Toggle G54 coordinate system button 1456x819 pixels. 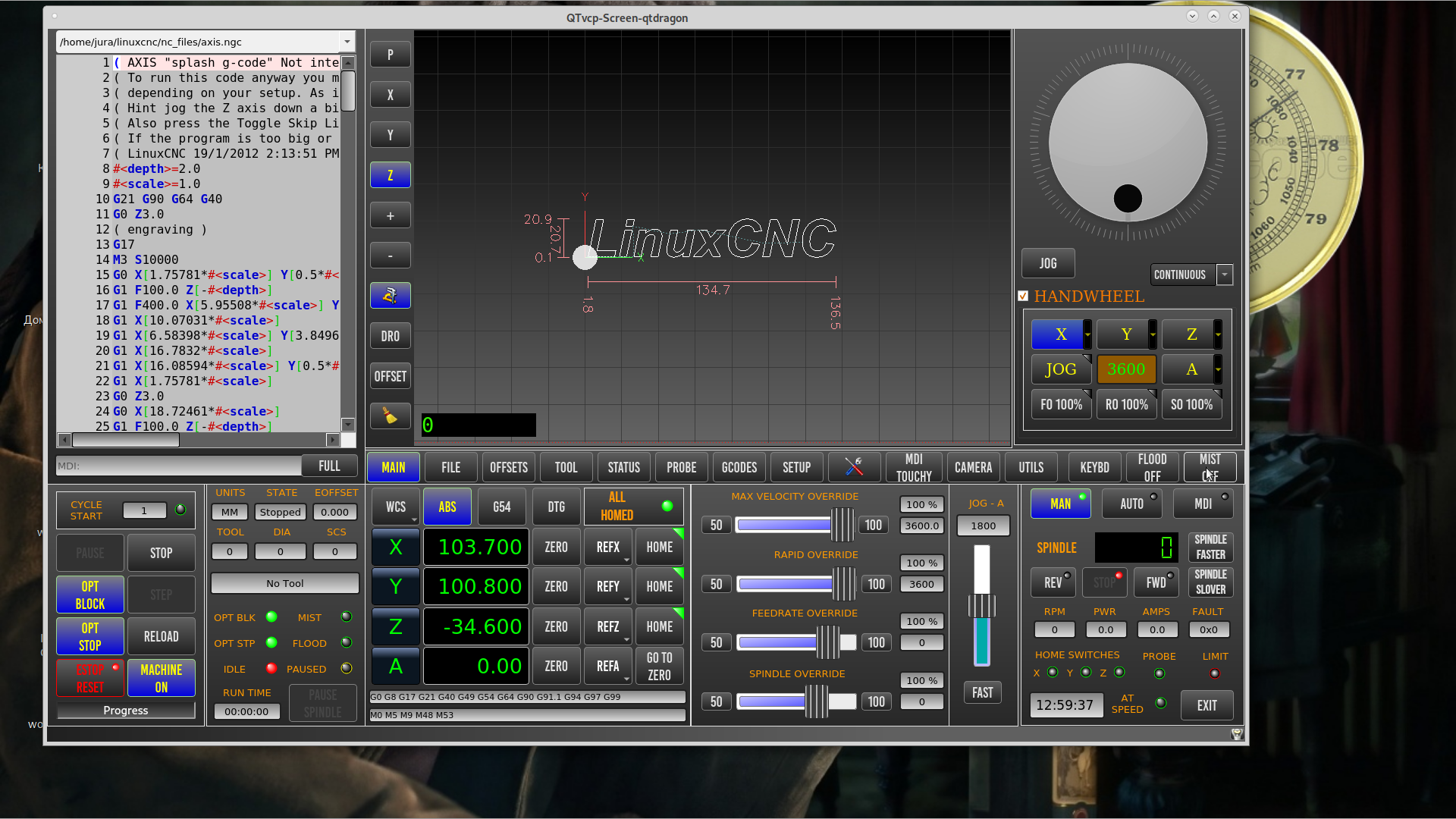coord(502,507)
